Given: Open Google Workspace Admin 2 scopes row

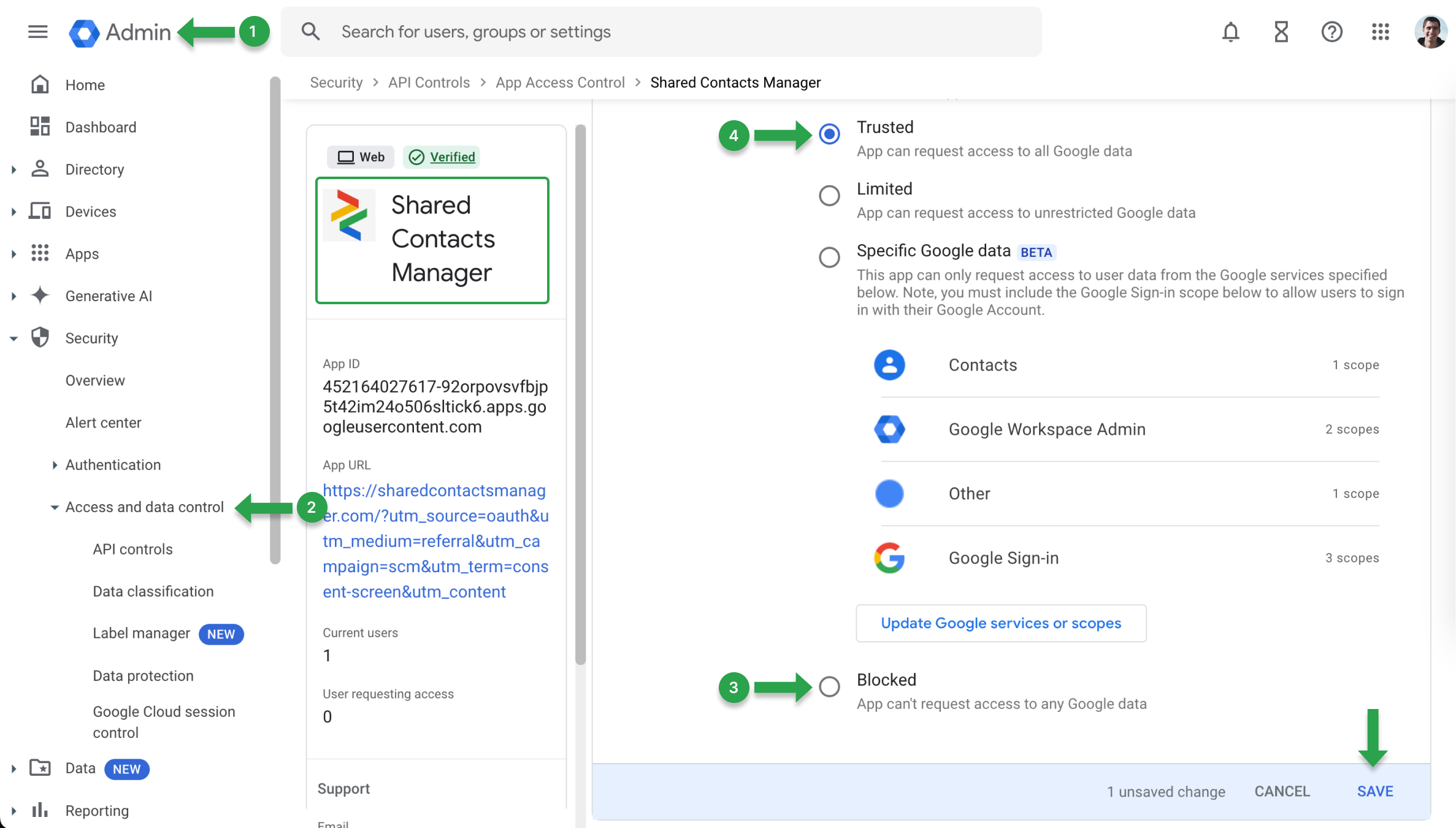Looking at the screenshot, I should 1126,429.
